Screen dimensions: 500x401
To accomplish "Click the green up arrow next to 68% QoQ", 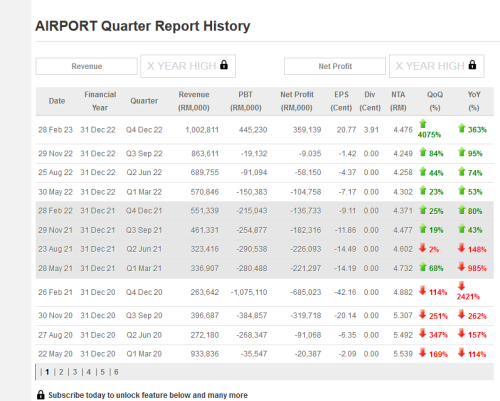I will point(423,267).
